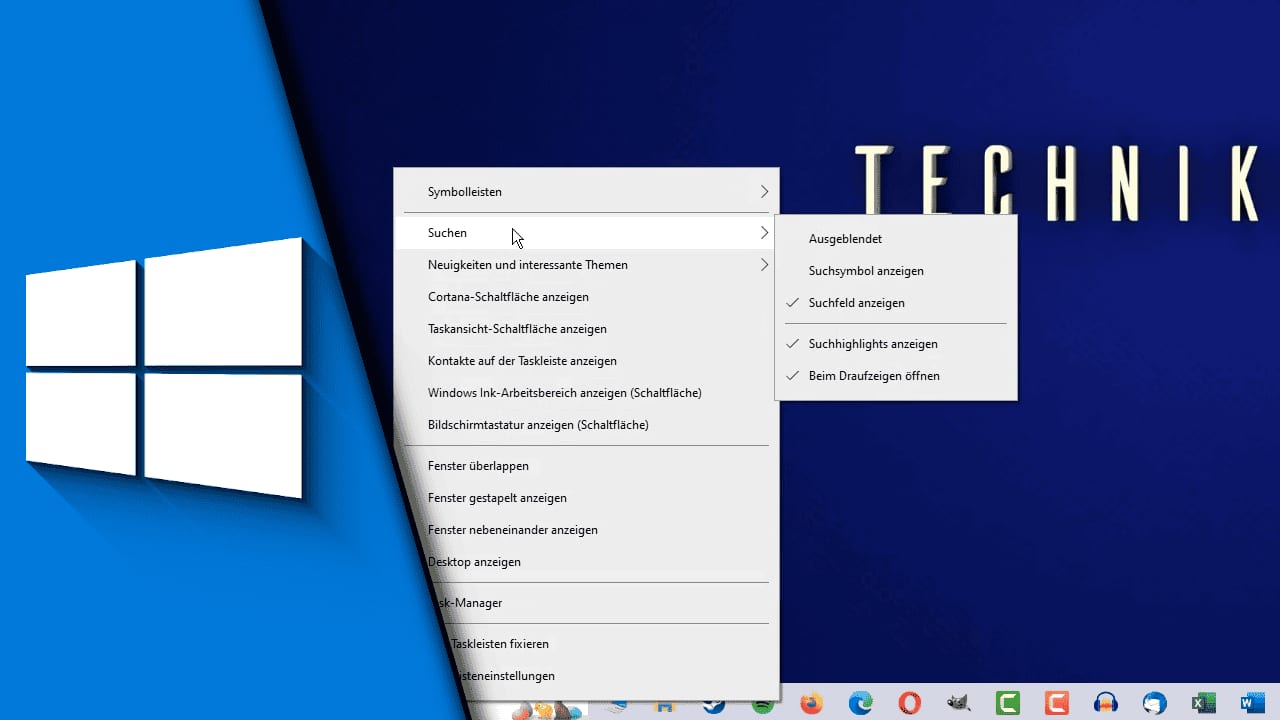Enable Kontakte auf der Taskleiste anzeigen
Viewport: 1280px width, 720px height.
(586, 361)
